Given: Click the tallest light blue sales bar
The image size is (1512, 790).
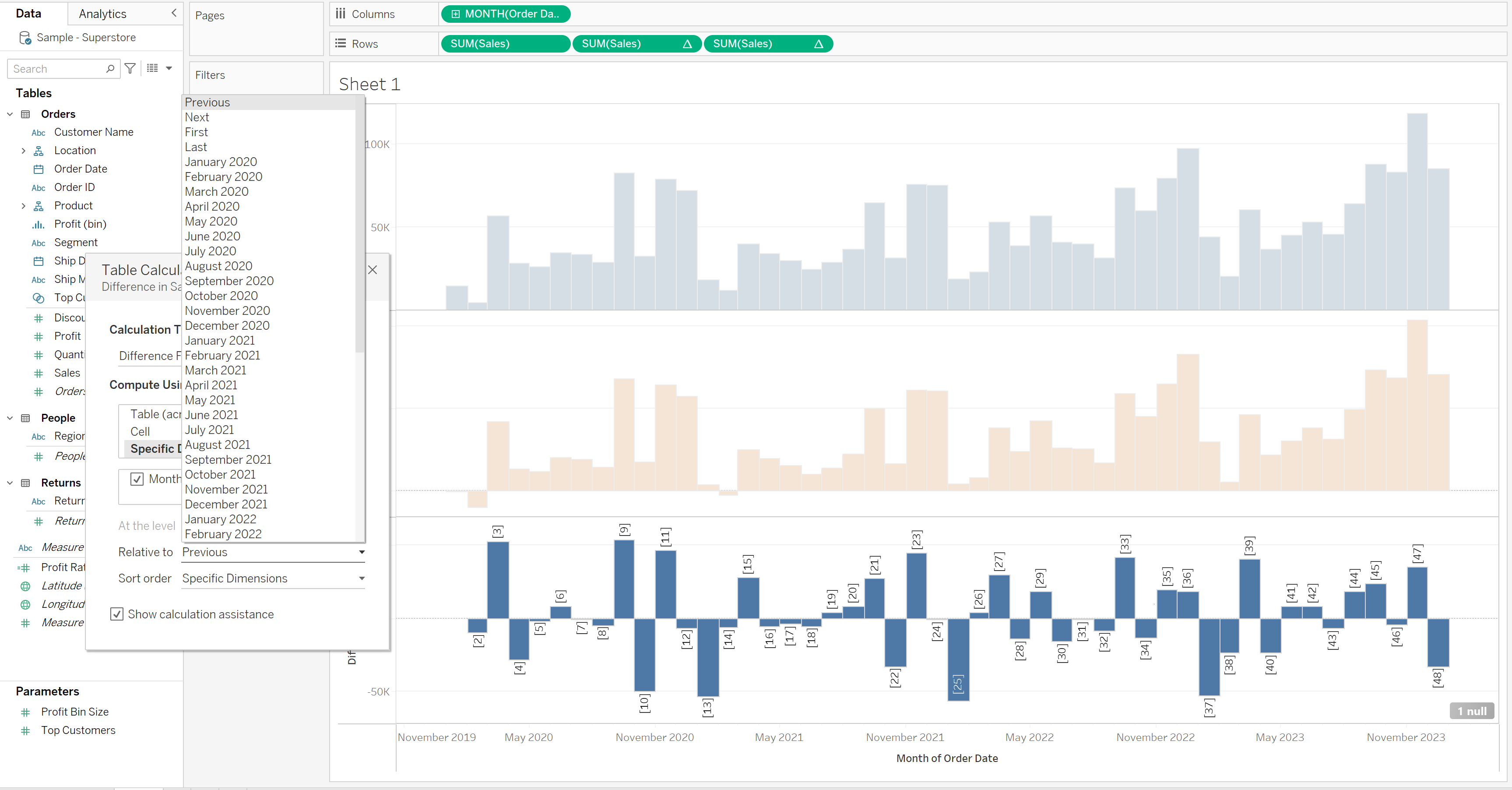Looking at the screenshot, I should pyautogui.click(x=1417, y=212).
